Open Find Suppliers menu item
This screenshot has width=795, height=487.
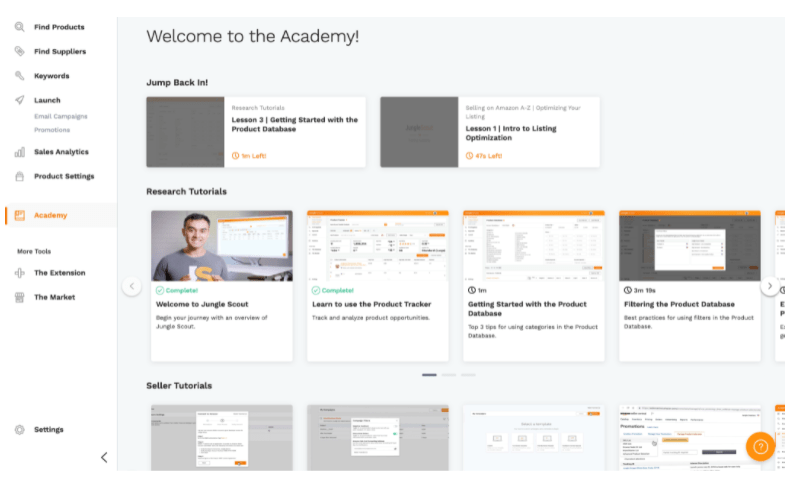pyautogui.click(x=60, y=51)
